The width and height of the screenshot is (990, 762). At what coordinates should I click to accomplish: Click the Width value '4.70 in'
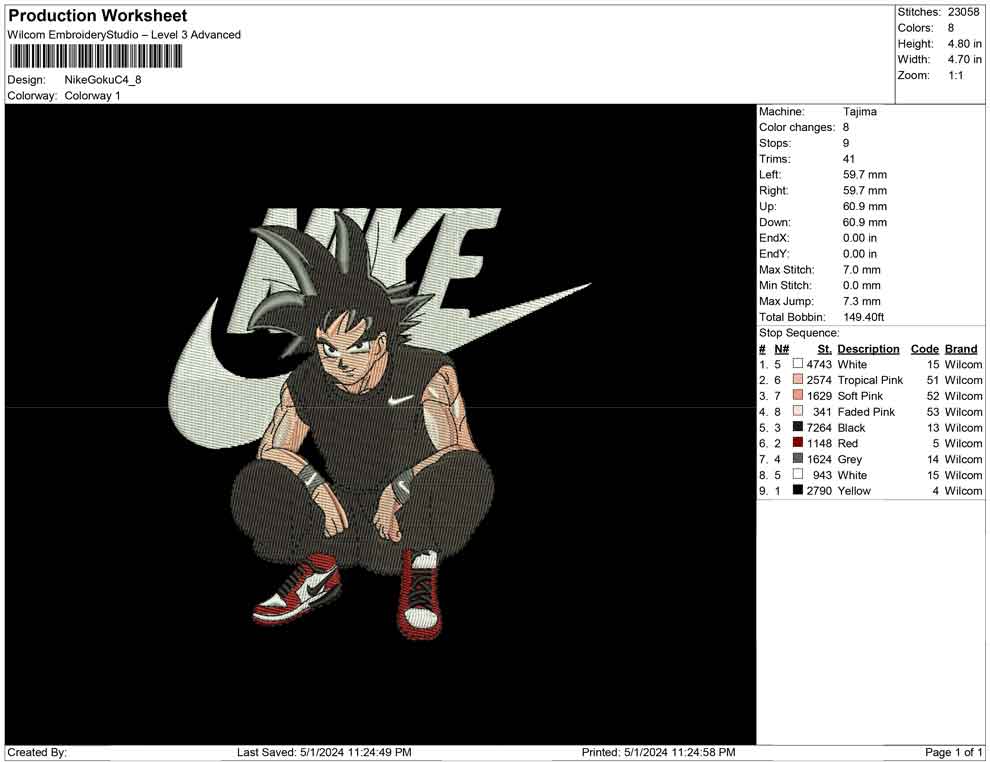tap(964, 59)
